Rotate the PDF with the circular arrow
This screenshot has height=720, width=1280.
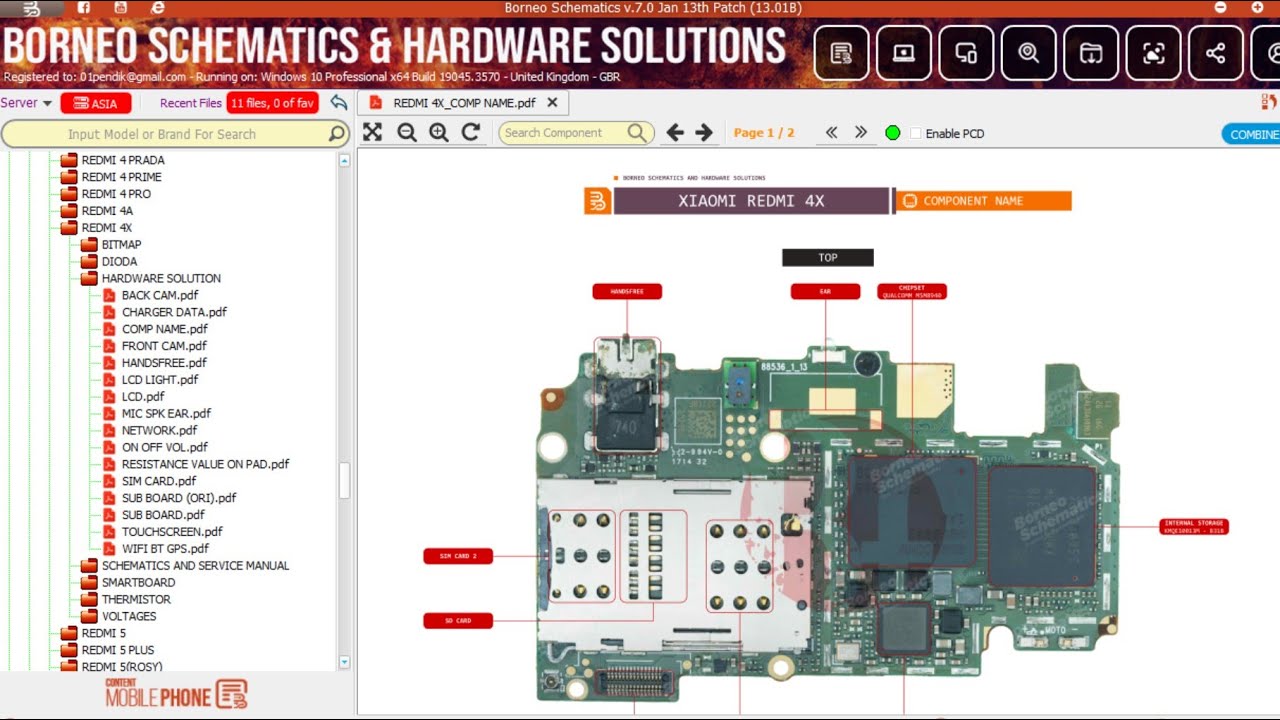471,133
